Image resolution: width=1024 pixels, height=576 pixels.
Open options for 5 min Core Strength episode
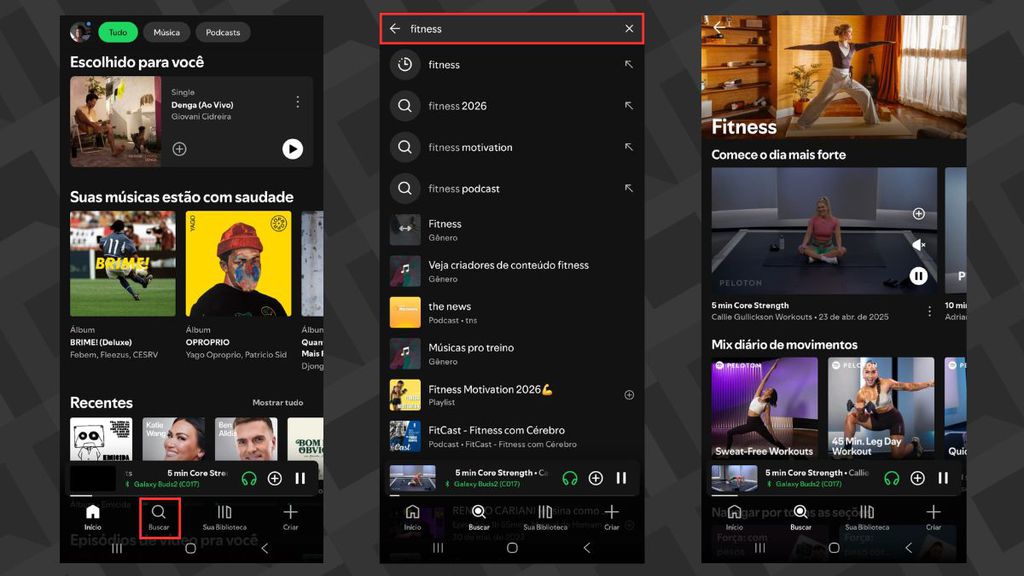tap(929, 312)
